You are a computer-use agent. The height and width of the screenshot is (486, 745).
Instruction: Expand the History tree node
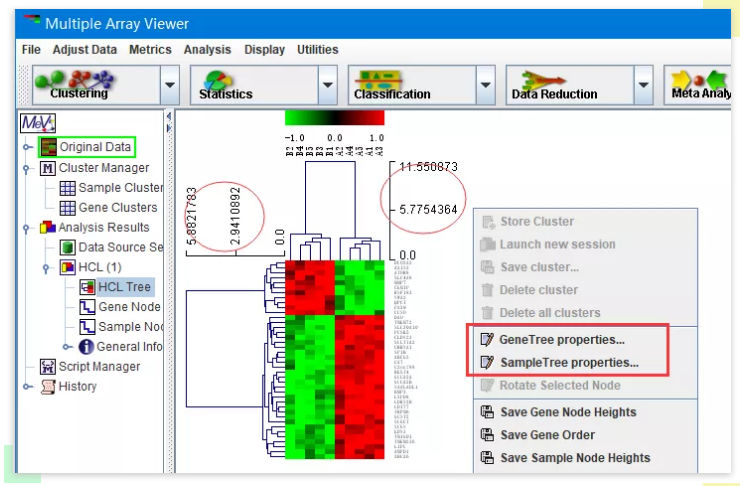(x=27, y=387)
